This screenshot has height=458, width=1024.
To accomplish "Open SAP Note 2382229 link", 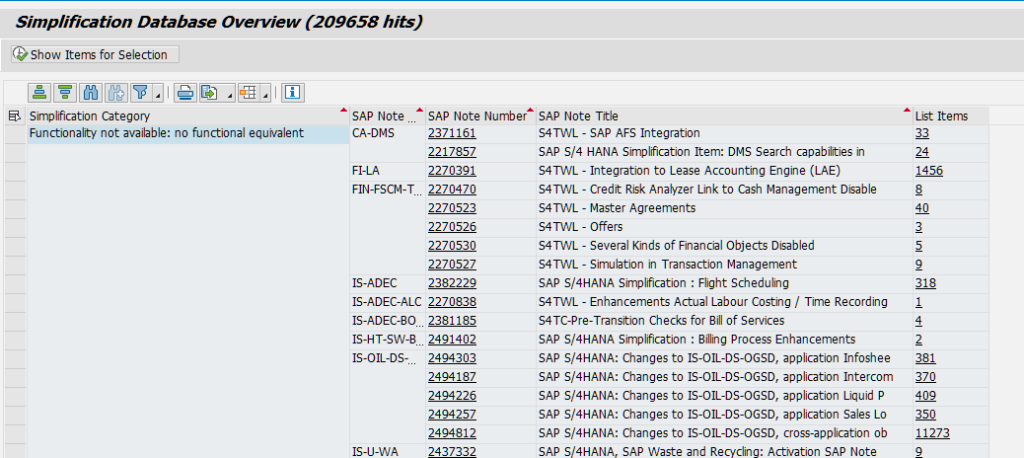I will 452,284.
